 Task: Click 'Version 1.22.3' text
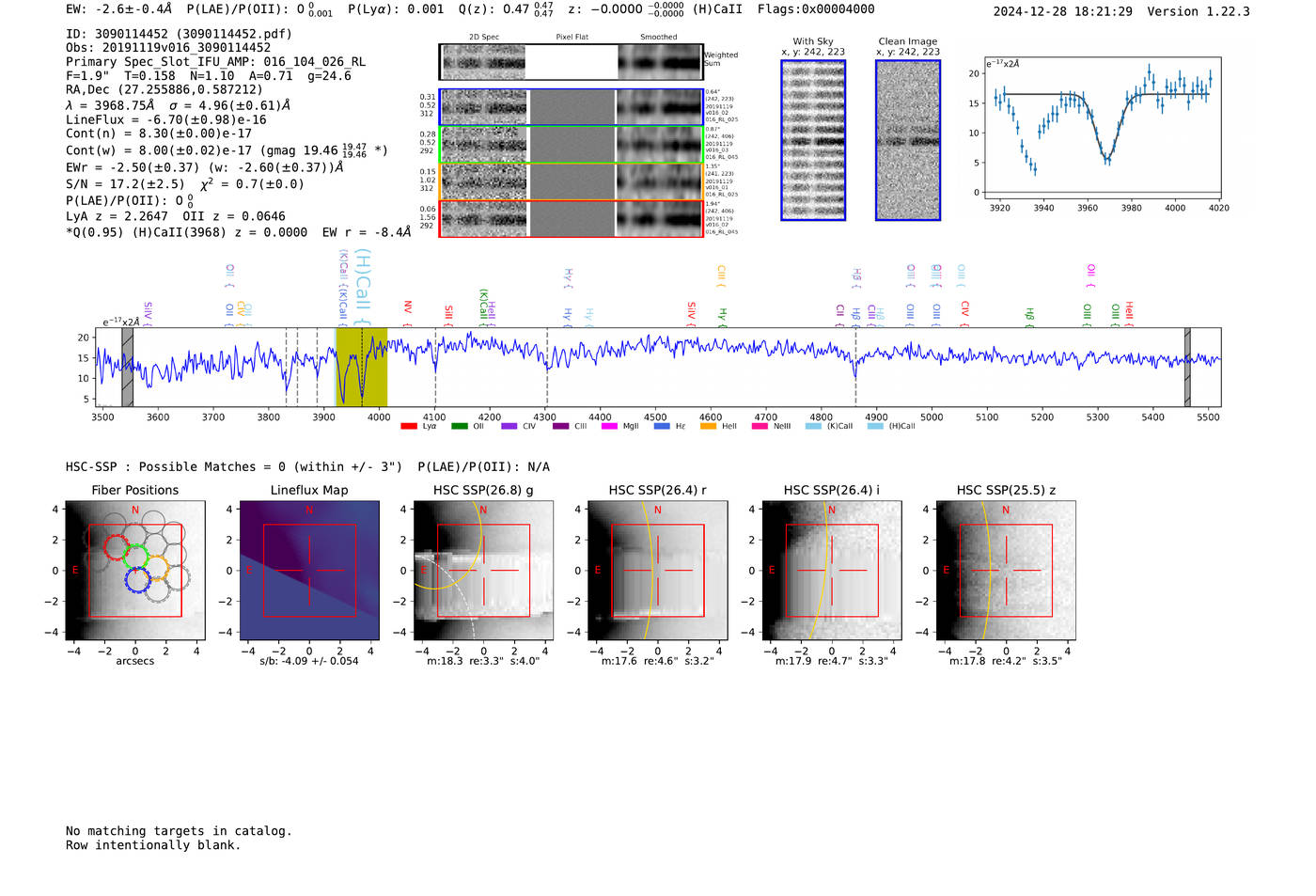1198,12
